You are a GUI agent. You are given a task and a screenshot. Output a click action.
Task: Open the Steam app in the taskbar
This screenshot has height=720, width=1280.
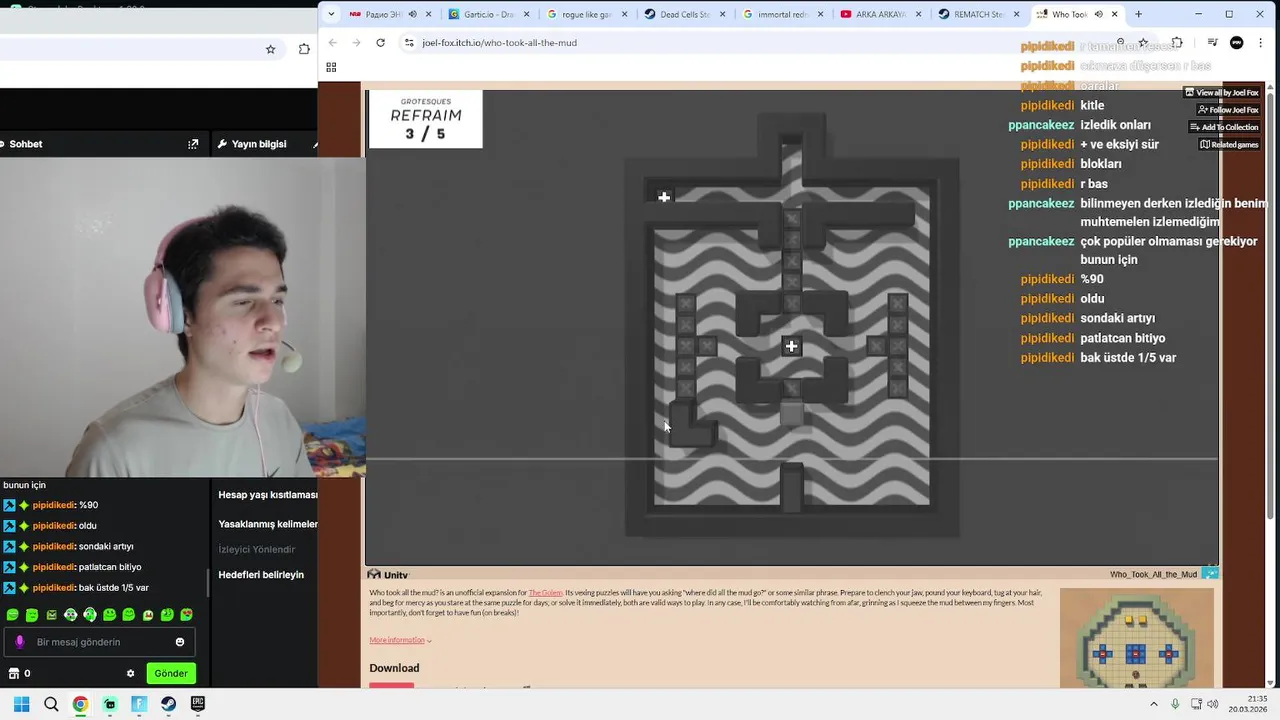click(x=168, y=704)
